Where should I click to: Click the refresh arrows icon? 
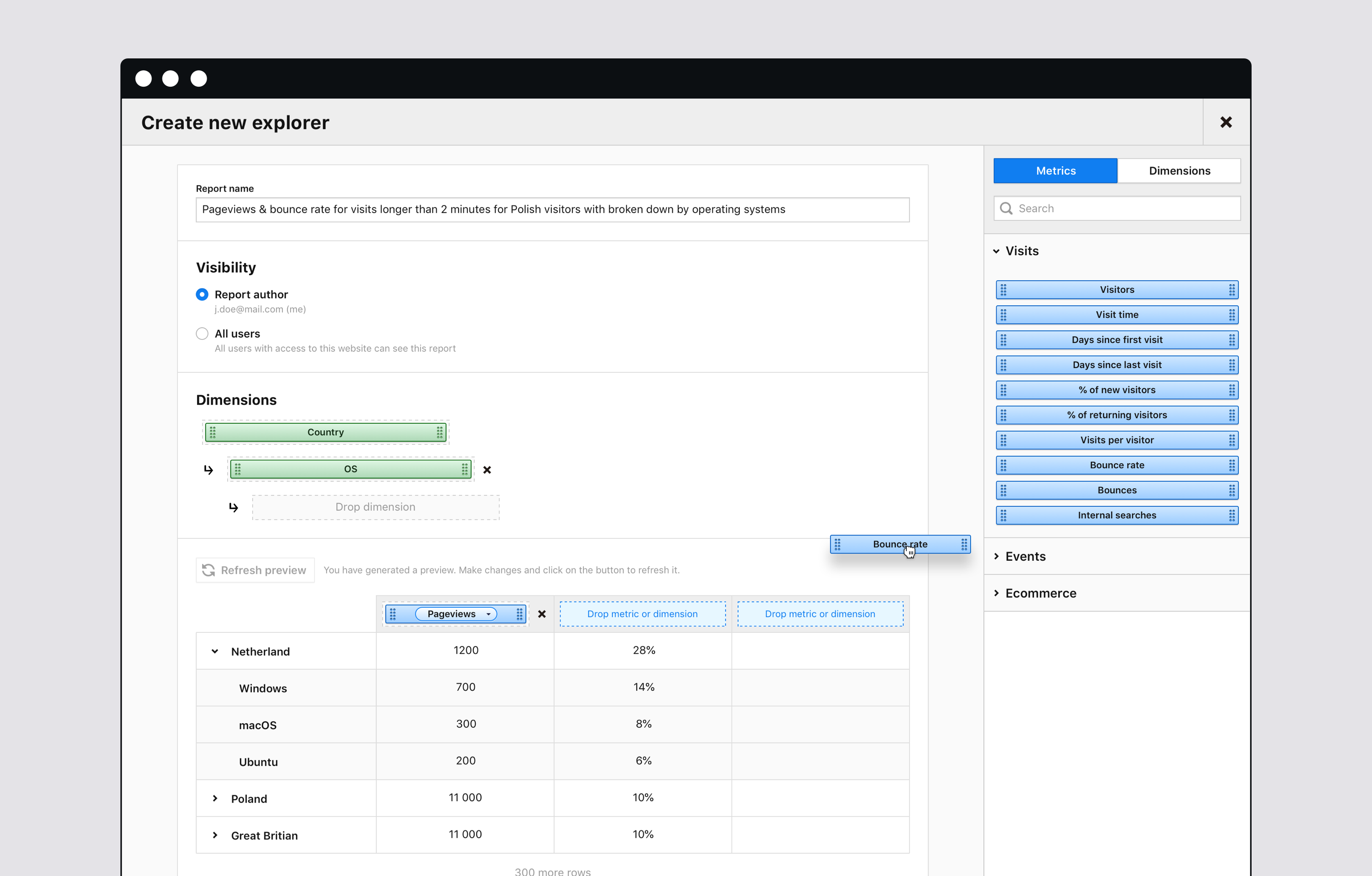(x=208, y=570)
